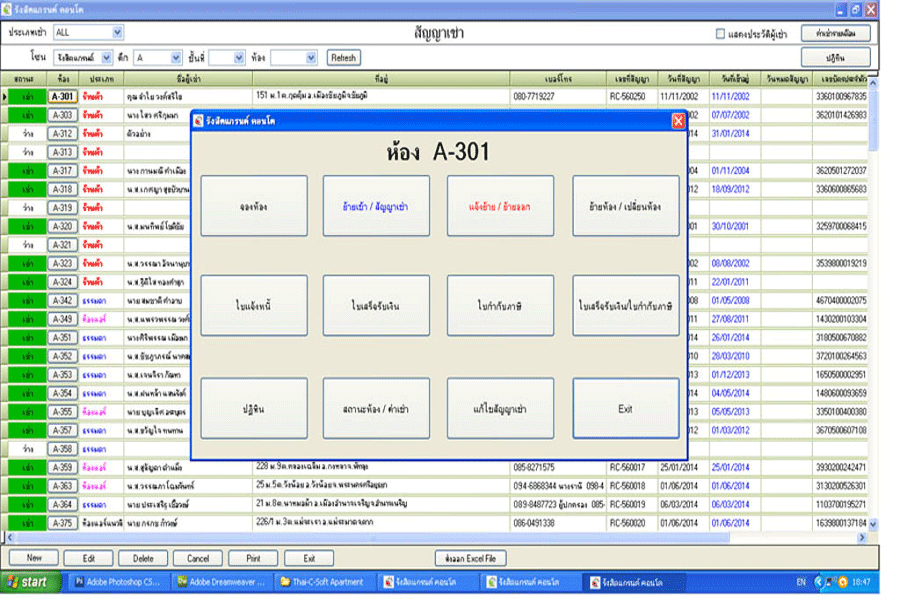Click the Refresh button
Image resolution: width=900 pixels, height=600 pixels.
pyautogui.click(x=343, y=58)
